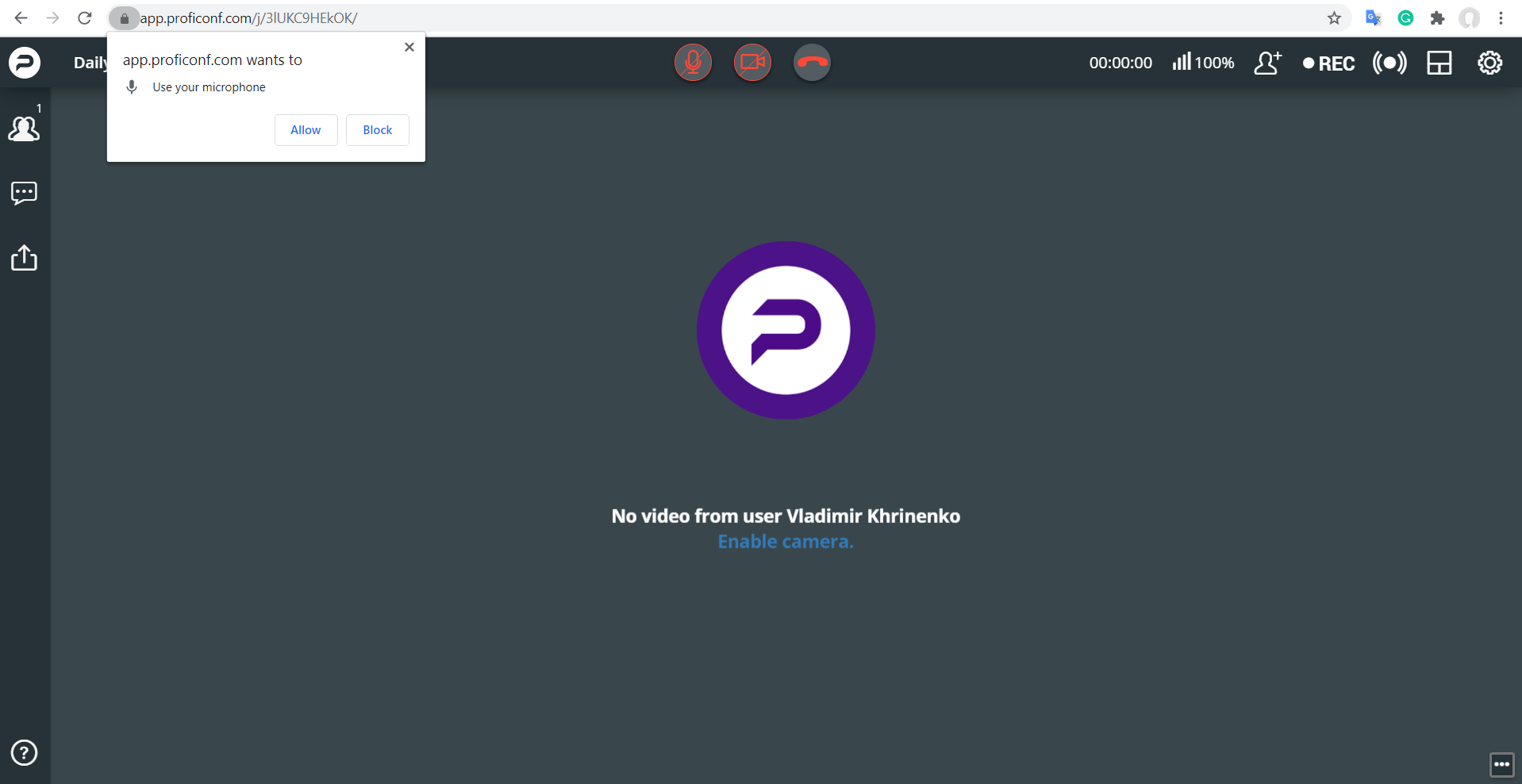Click the Proficonf avatar in video area
The width and height of the screenshot is (1522, 784).
pyautogui.click(x=786, y=330)
